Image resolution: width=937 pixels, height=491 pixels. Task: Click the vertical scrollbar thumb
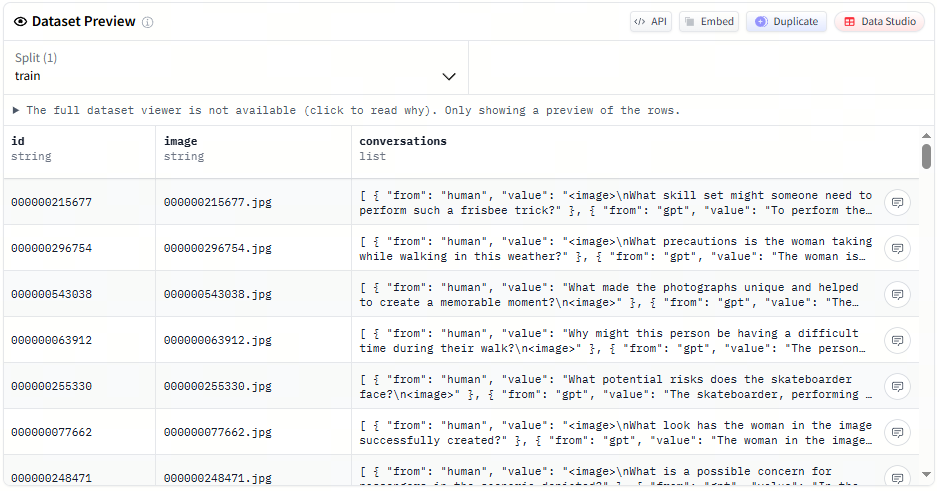(x=926, y=156)
